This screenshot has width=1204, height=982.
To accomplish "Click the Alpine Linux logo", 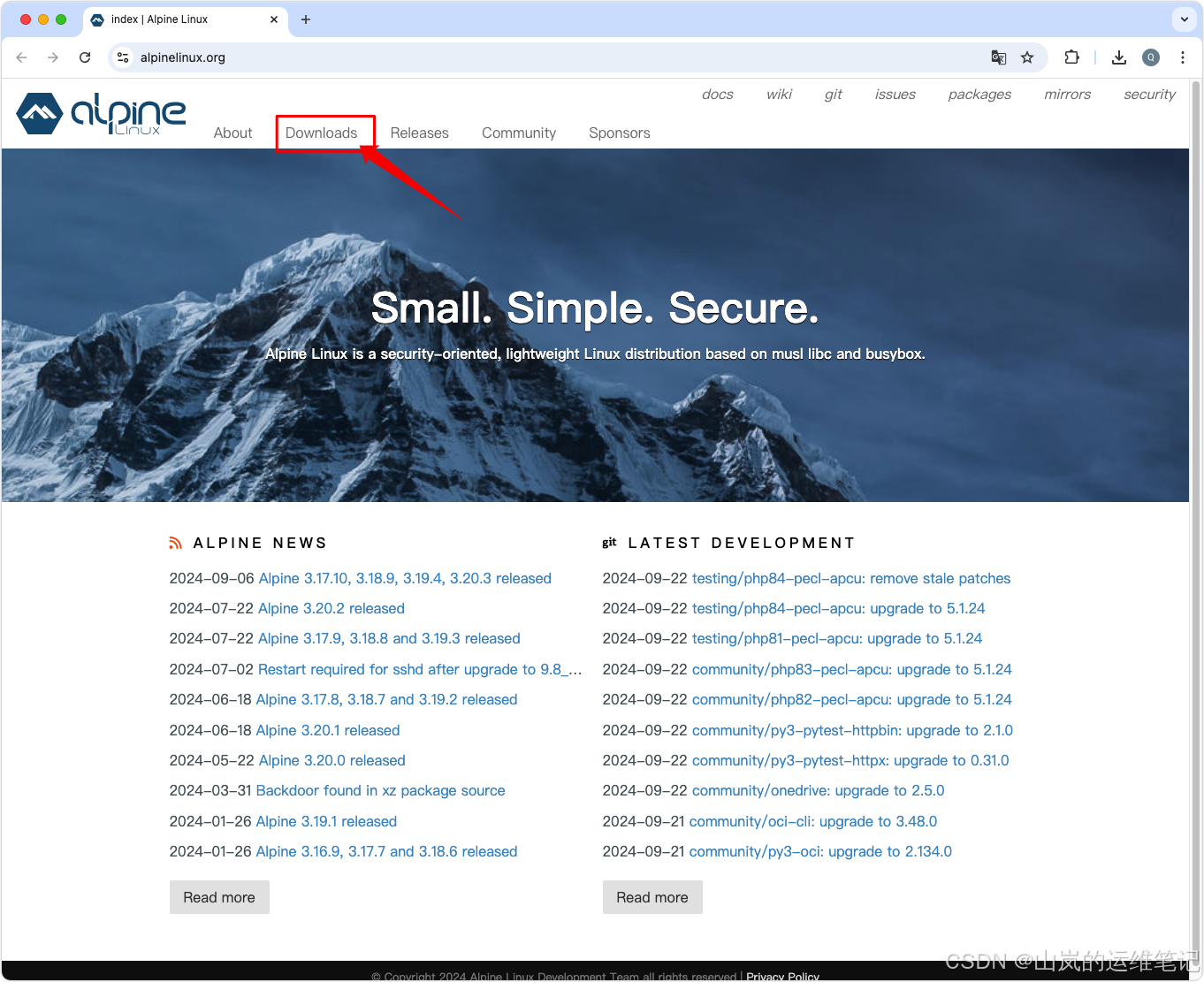I will (x=101, y=114).
